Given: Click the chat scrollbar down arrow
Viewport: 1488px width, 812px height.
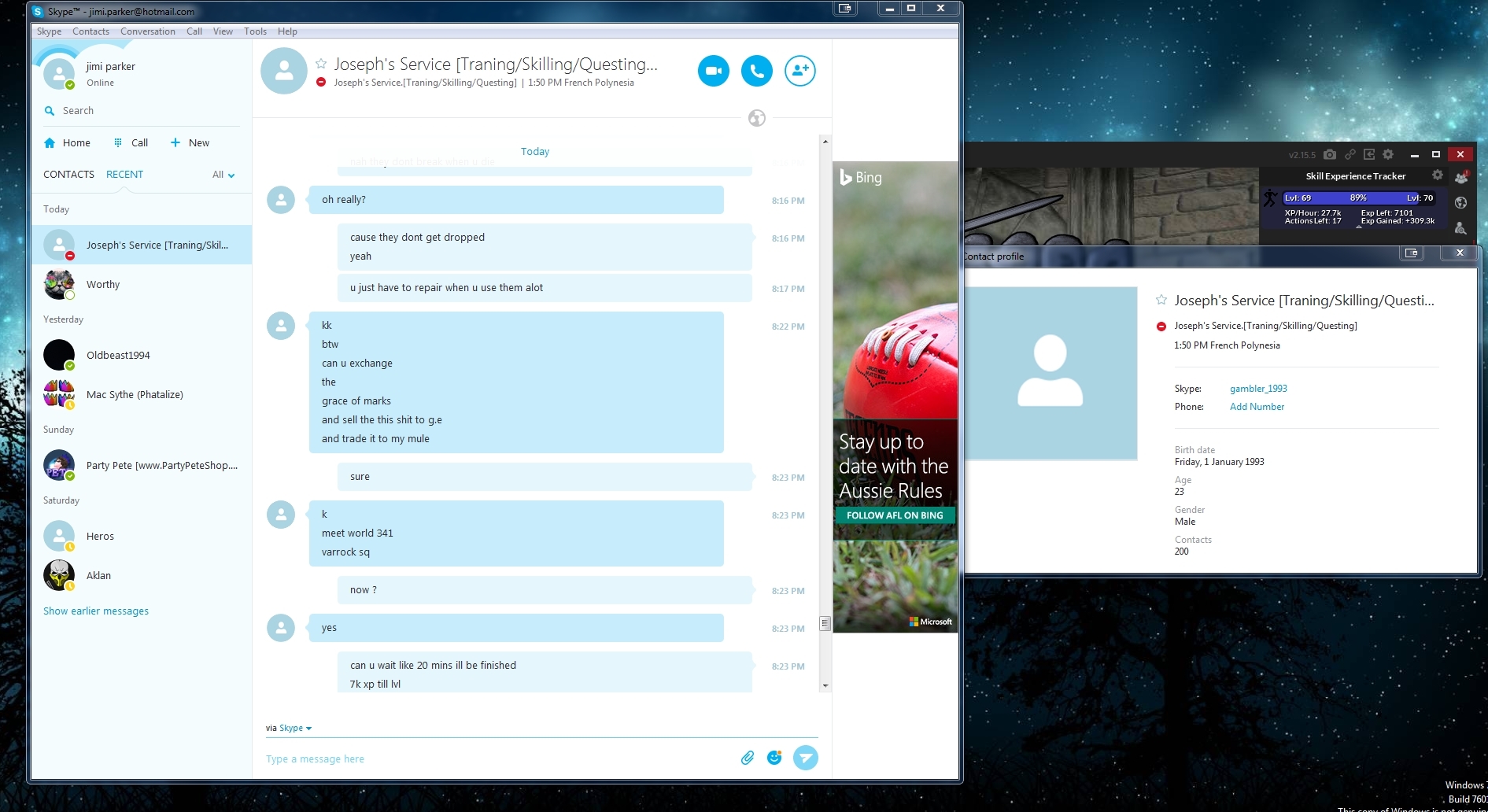Looking at the screenshot, I should tap(825, 686).
